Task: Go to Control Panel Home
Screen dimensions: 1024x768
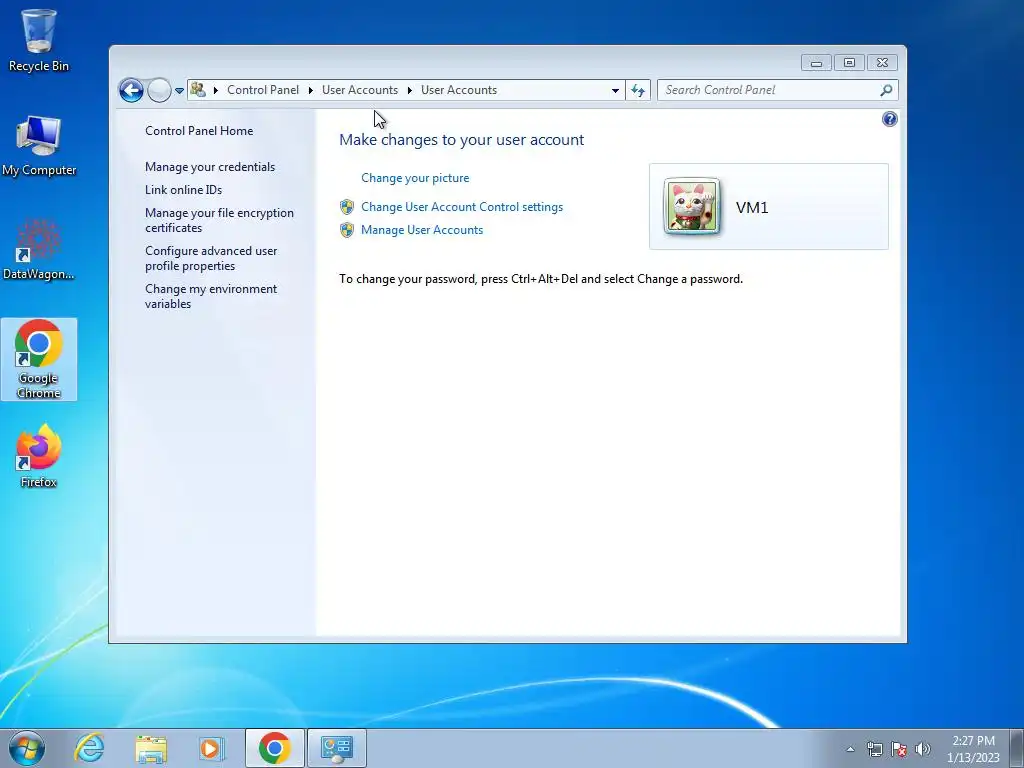Action: [x=199, y=131]
